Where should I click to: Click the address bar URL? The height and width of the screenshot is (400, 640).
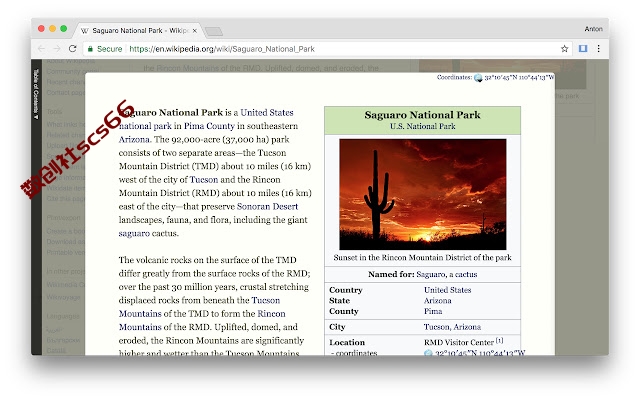click(x=222, y=49)
